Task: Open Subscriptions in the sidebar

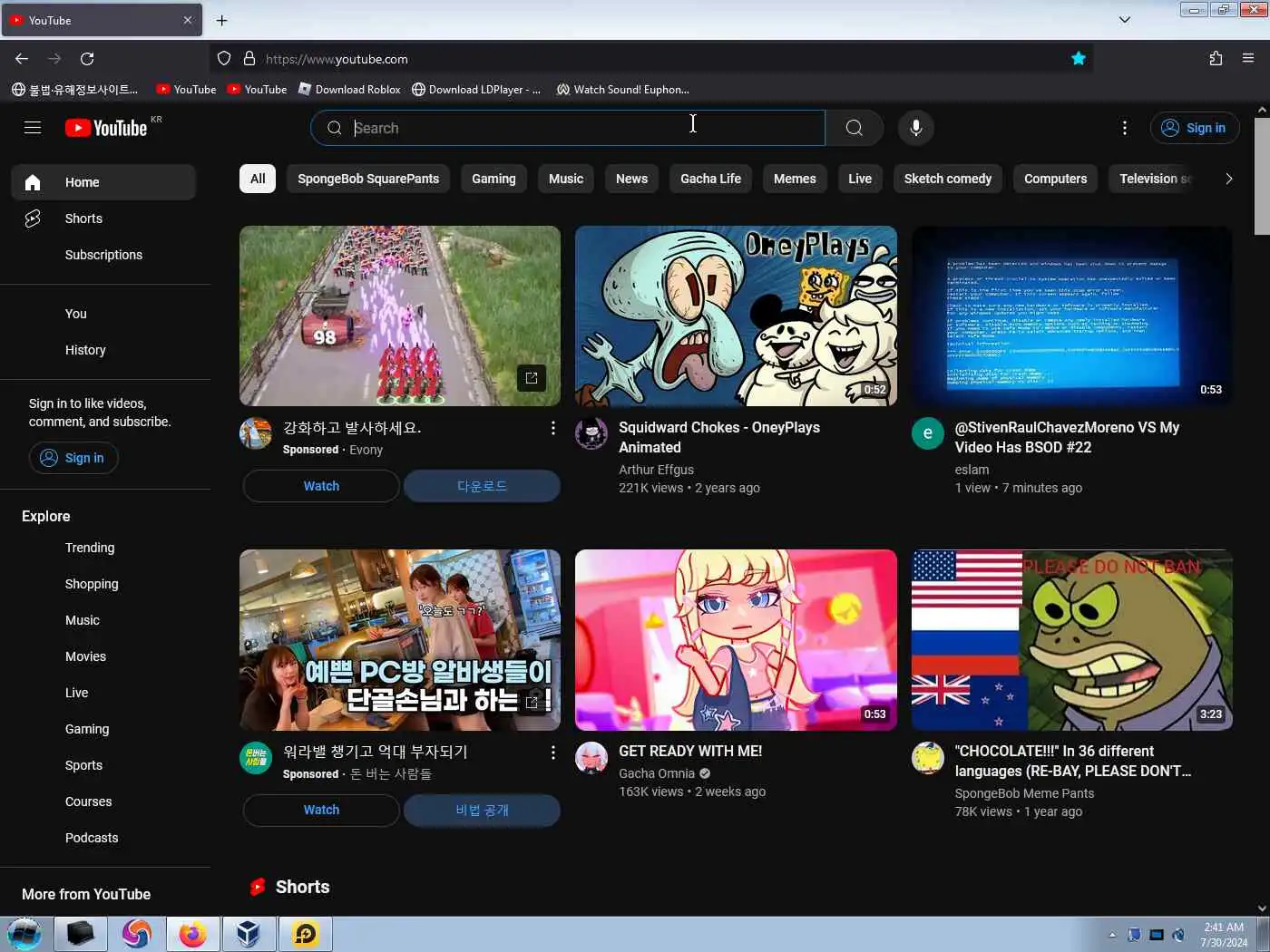Action: pyautogui.click(x=103, y=255)
